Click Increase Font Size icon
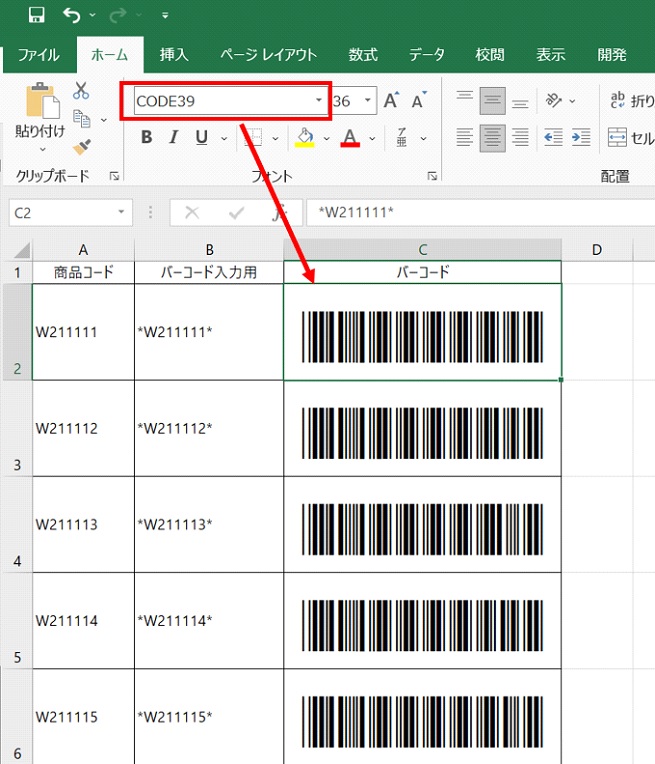The image size is (655, 764). [x=391, y=101]
